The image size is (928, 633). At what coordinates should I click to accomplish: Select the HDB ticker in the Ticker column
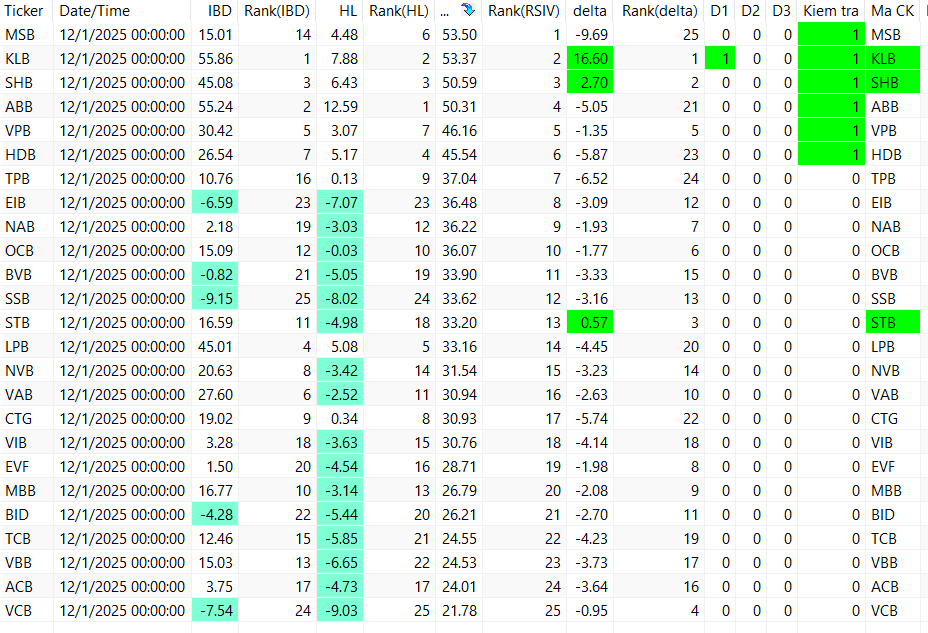coord(21,155)
